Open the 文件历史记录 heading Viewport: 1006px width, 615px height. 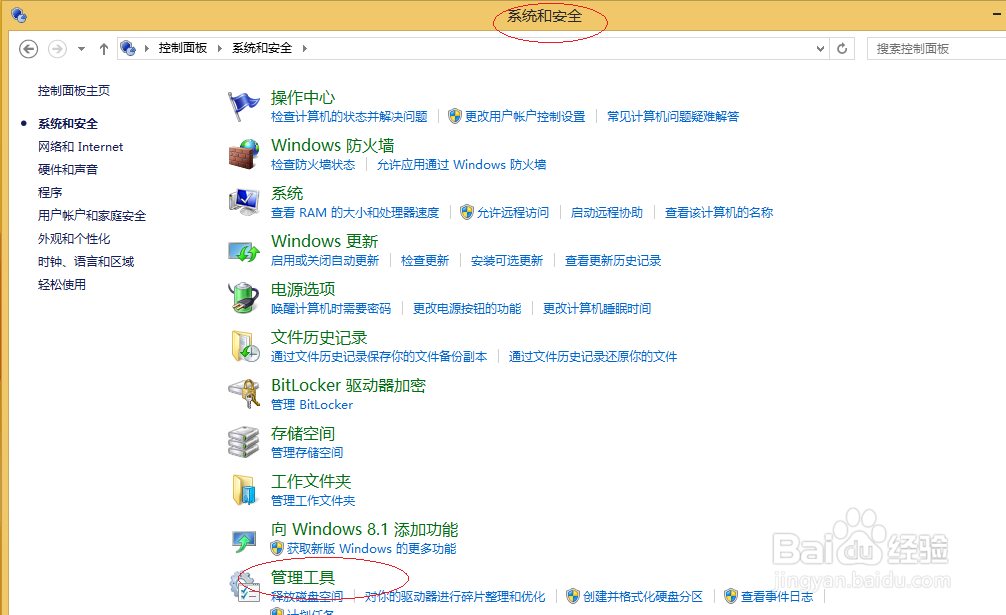tap(319, 337)
